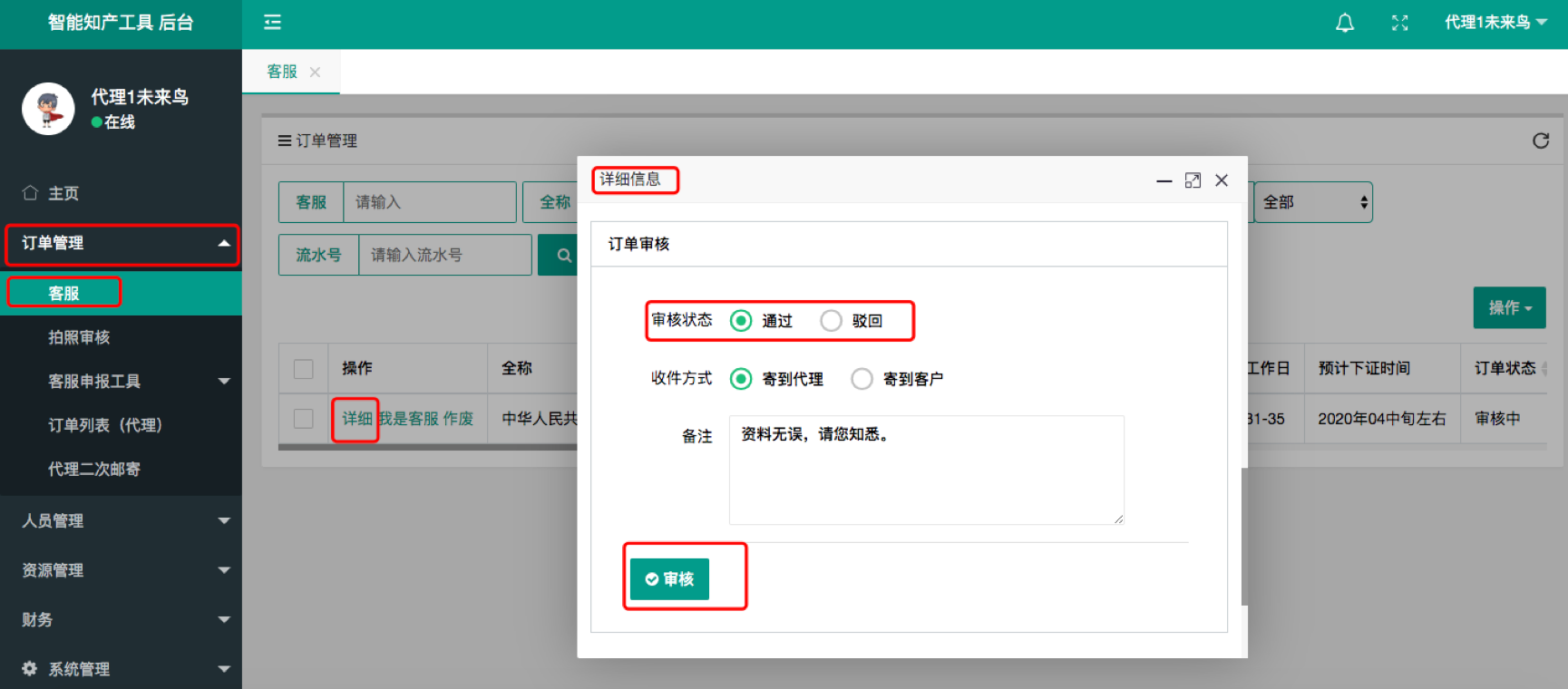This screenshot has width=1568, height=689.
Task: Click the refresh icon in 订单管理 panel
Action: pyautogui.click(x=1540, y=141)
